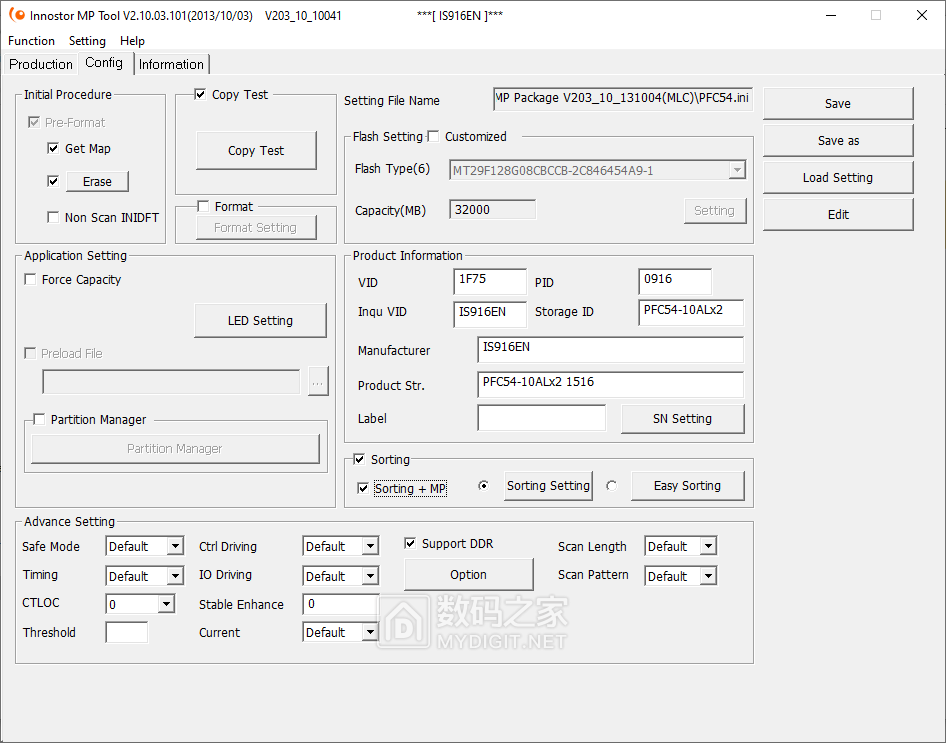Toggle the checkbox next to Erase
The height and width of the screenshot is (743, 946).
point(53,181)
